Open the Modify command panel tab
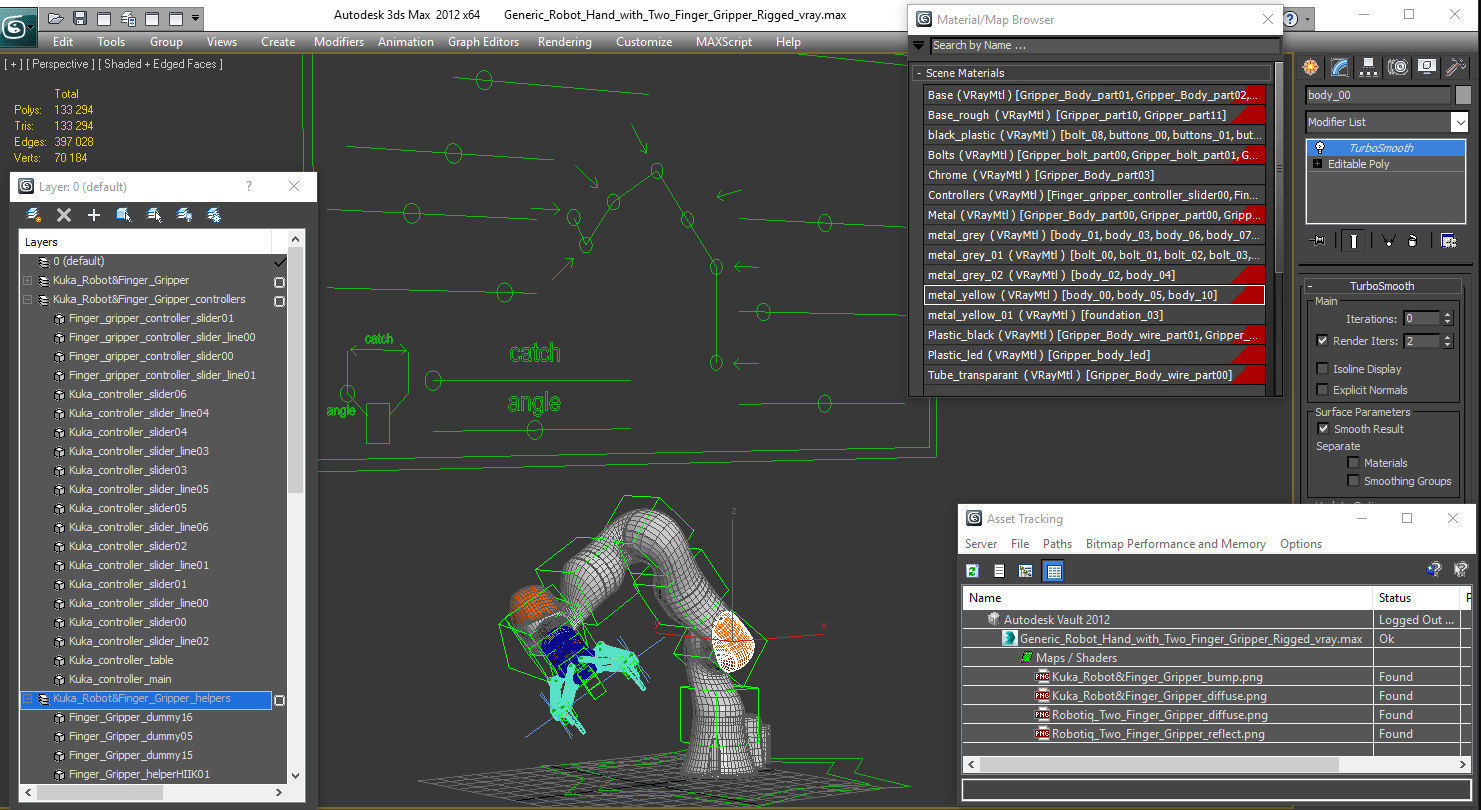The width and height of the screenshot is (1481, 810). pos(1340,67)
